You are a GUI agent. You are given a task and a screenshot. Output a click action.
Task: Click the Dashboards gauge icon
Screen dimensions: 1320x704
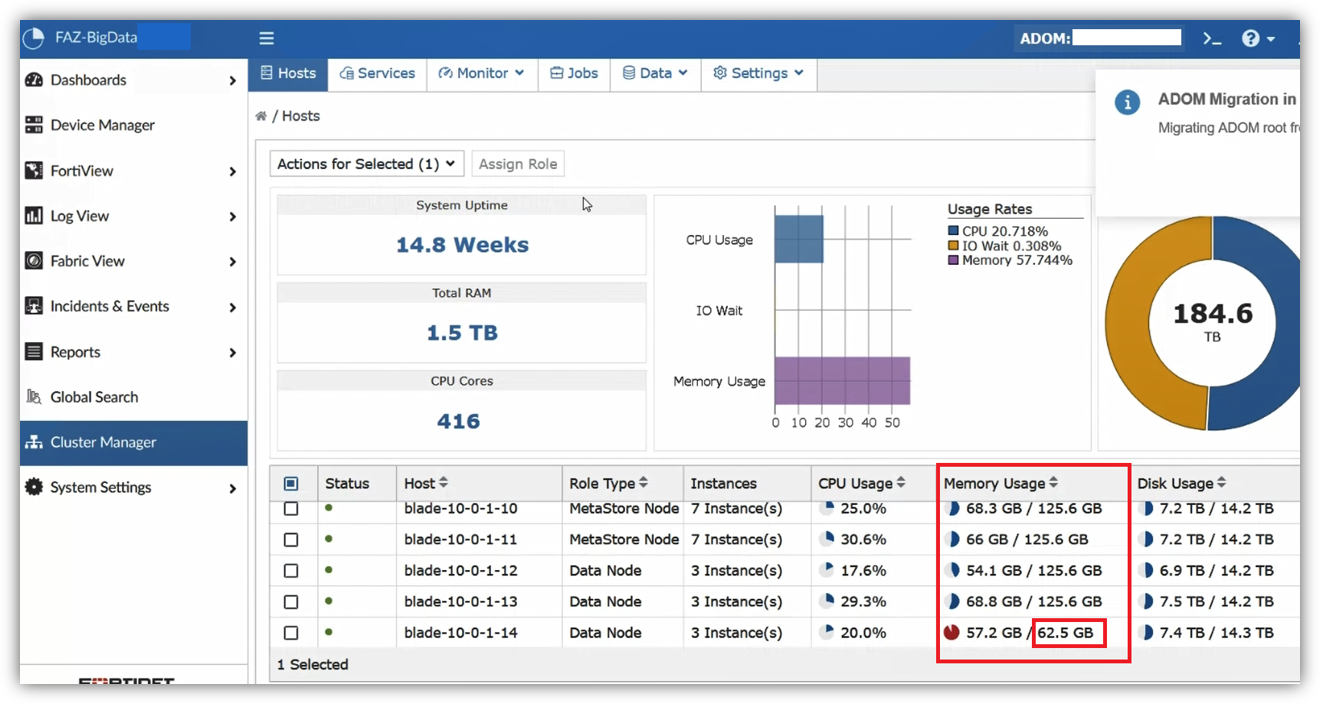coord(33,80)
